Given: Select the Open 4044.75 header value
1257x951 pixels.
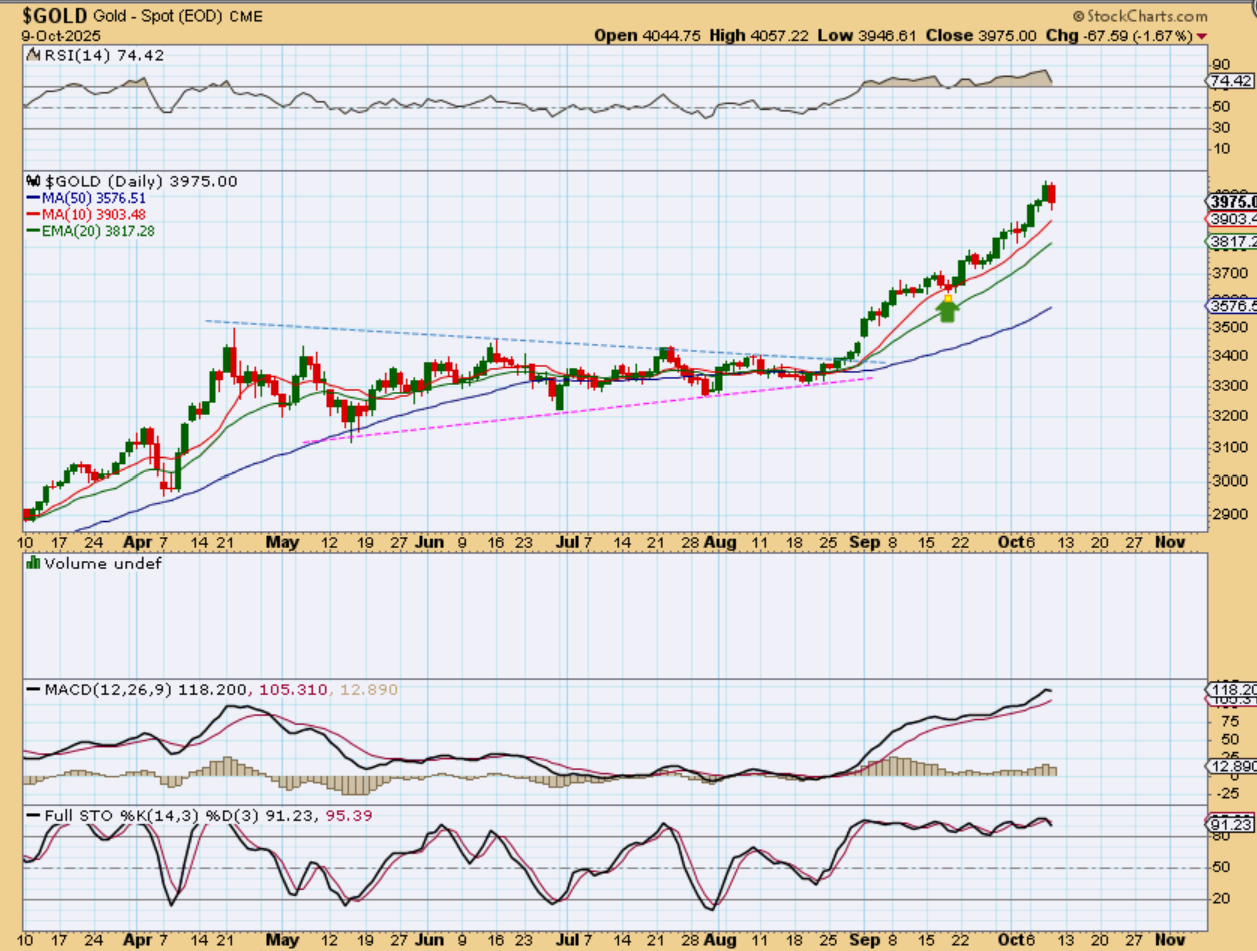Looking at the screenshot, I should [x=648, y=36].
